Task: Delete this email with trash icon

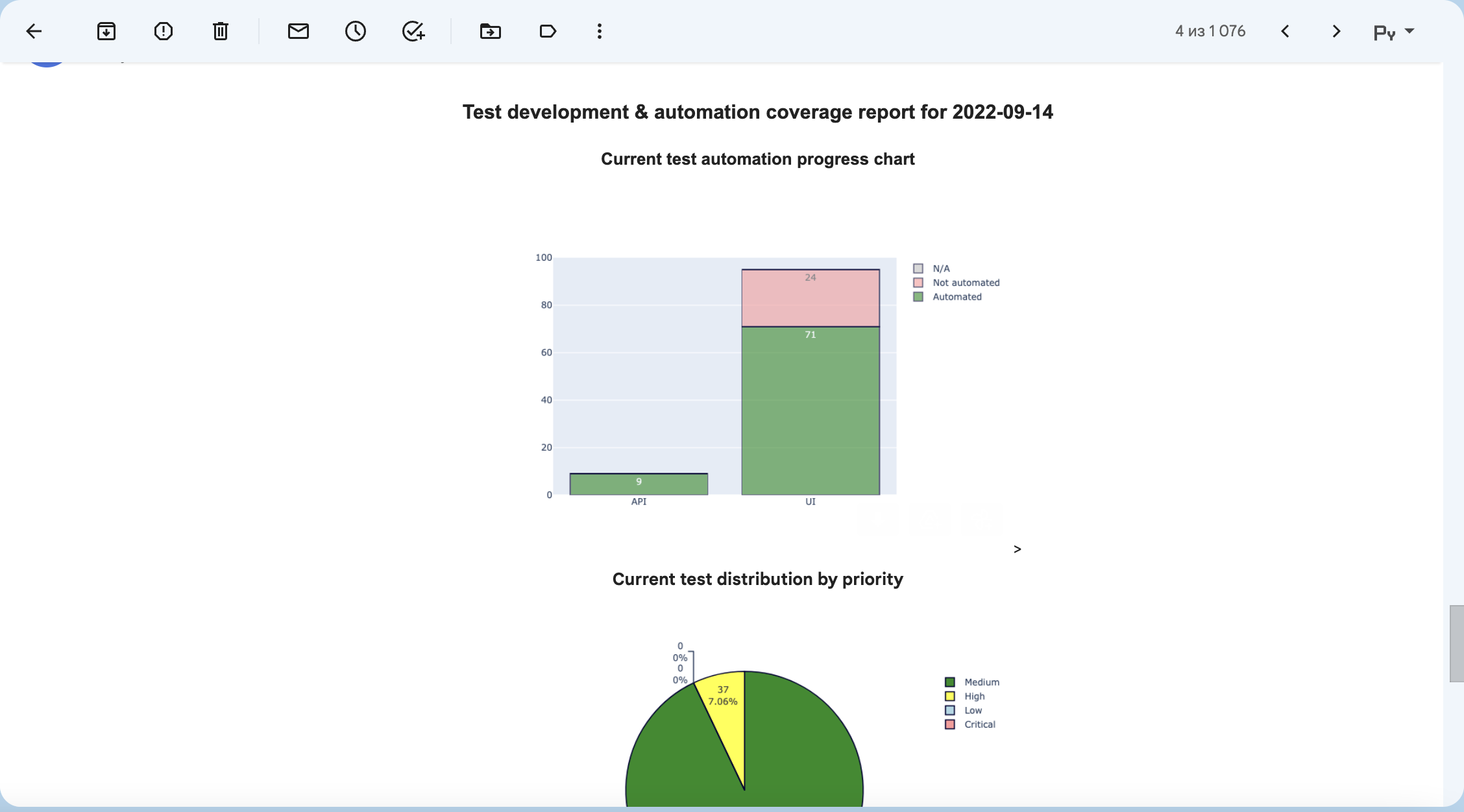Action: tap(221, 31)
